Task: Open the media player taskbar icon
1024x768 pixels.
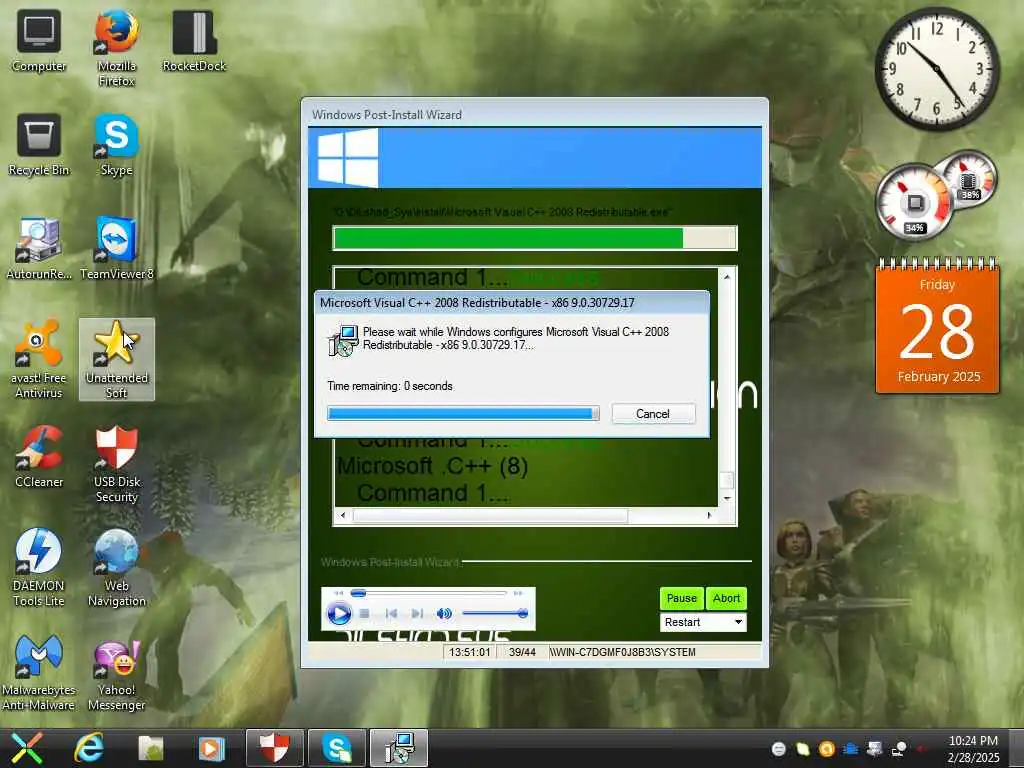Action: pos(211,748)
